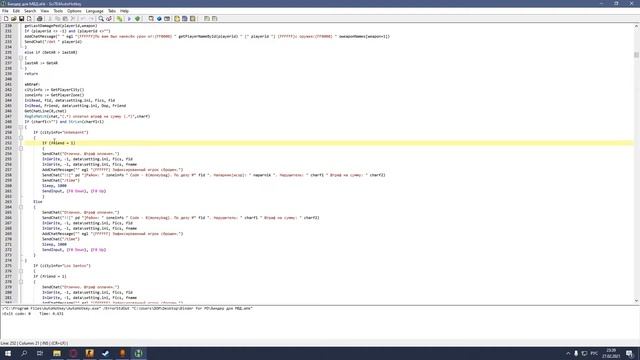Click the editor vertical scrollbar thumb
This screenshot has width=640, height=360.
[636, 55]
